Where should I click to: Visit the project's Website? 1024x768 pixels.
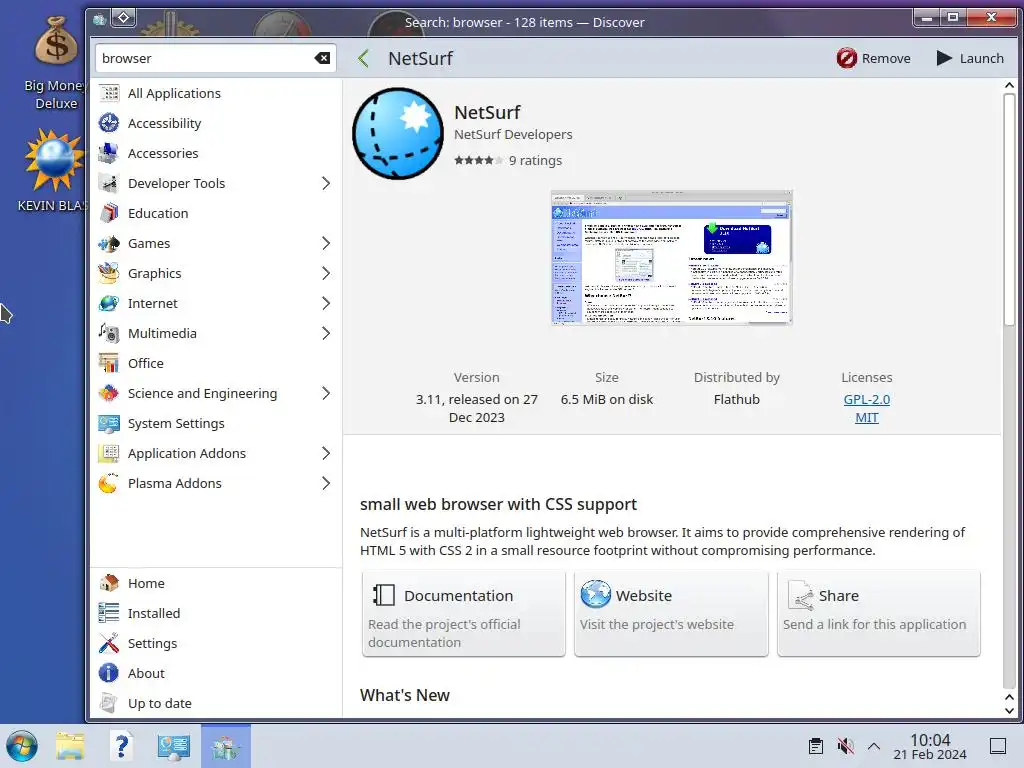click(x=671, y=614)
